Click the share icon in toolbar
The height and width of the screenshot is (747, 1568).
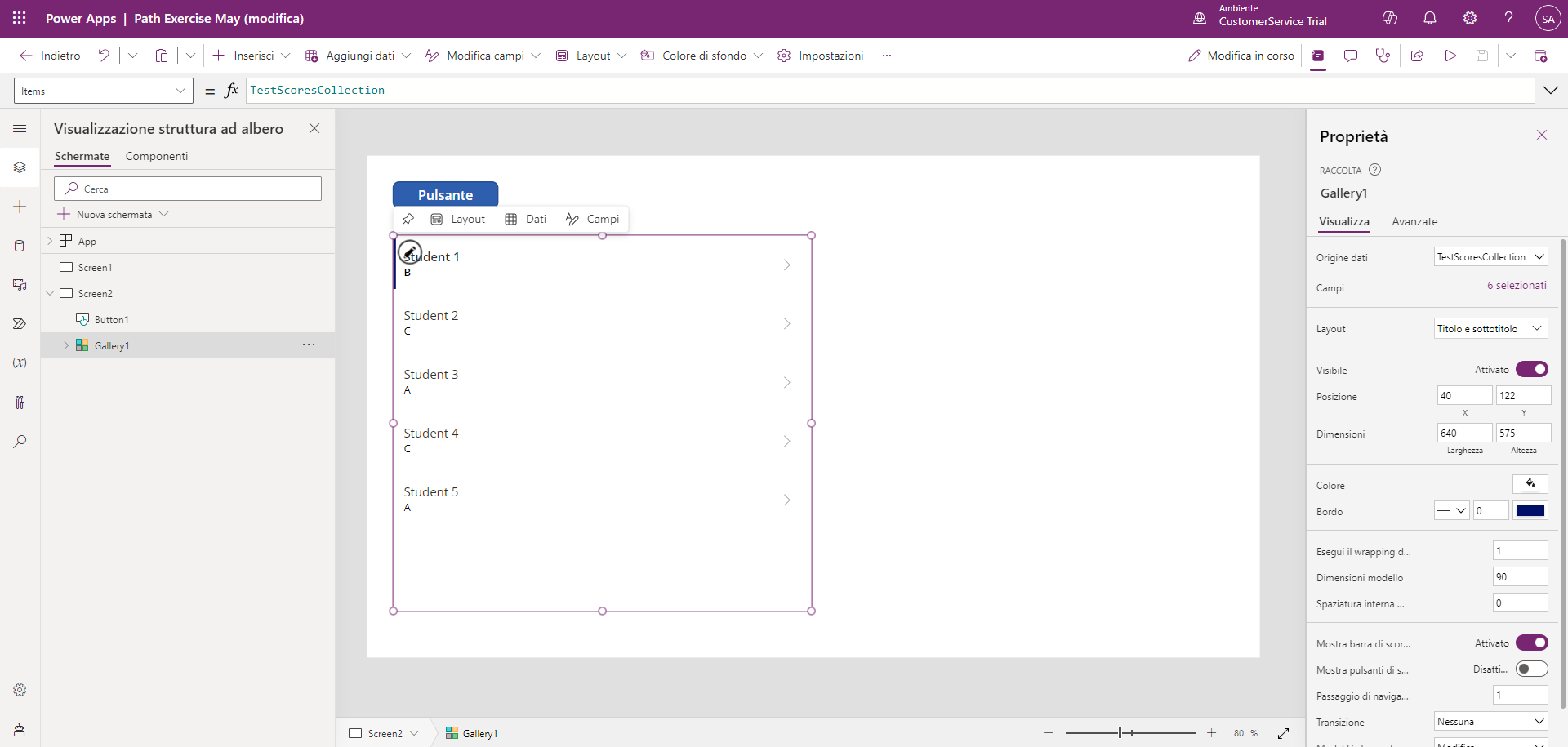[x=1417, y=56]
